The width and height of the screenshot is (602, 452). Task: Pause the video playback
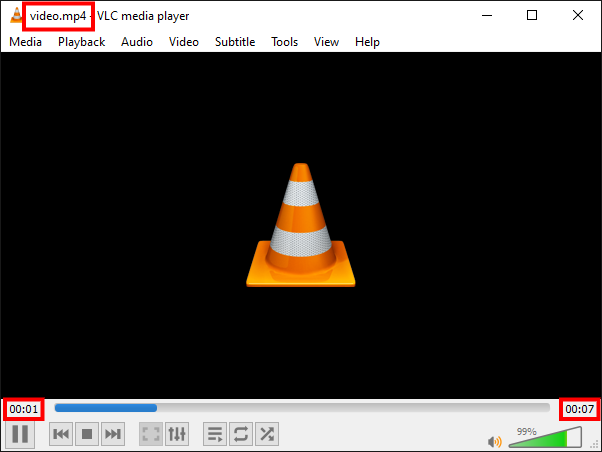point(20,434)
